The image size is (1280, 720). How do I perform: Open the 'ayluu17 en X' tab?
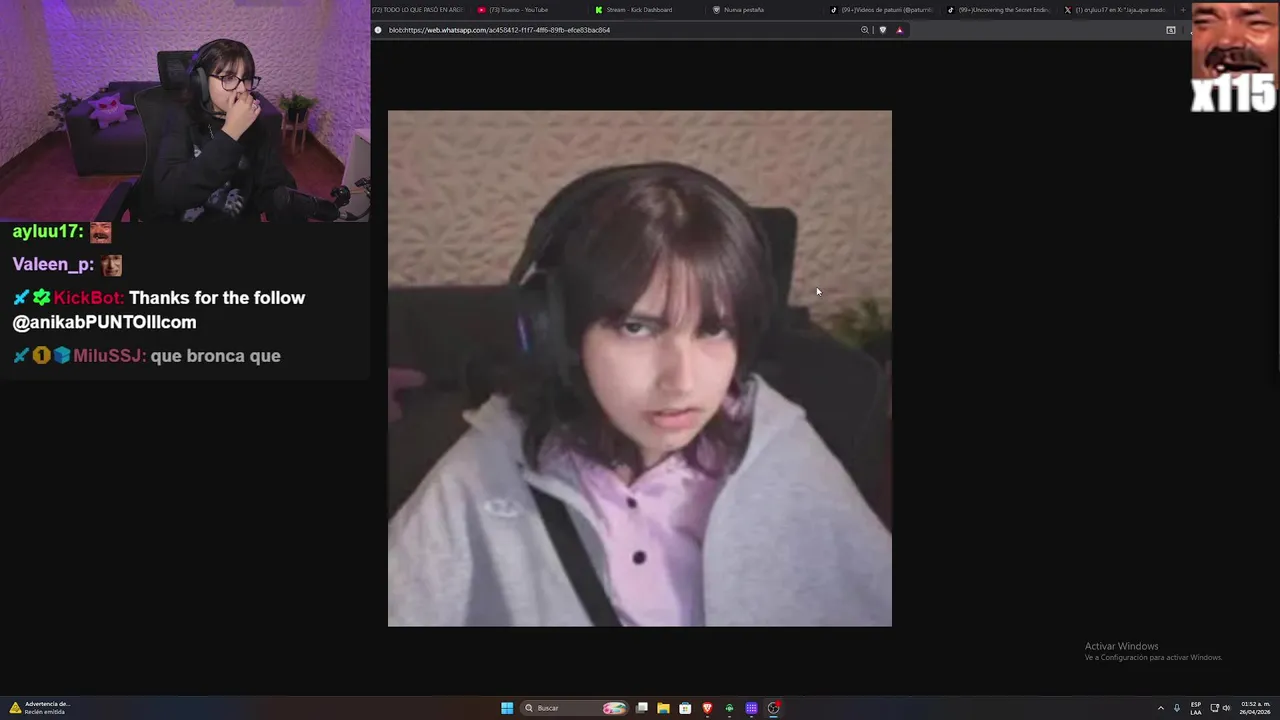1115,10
